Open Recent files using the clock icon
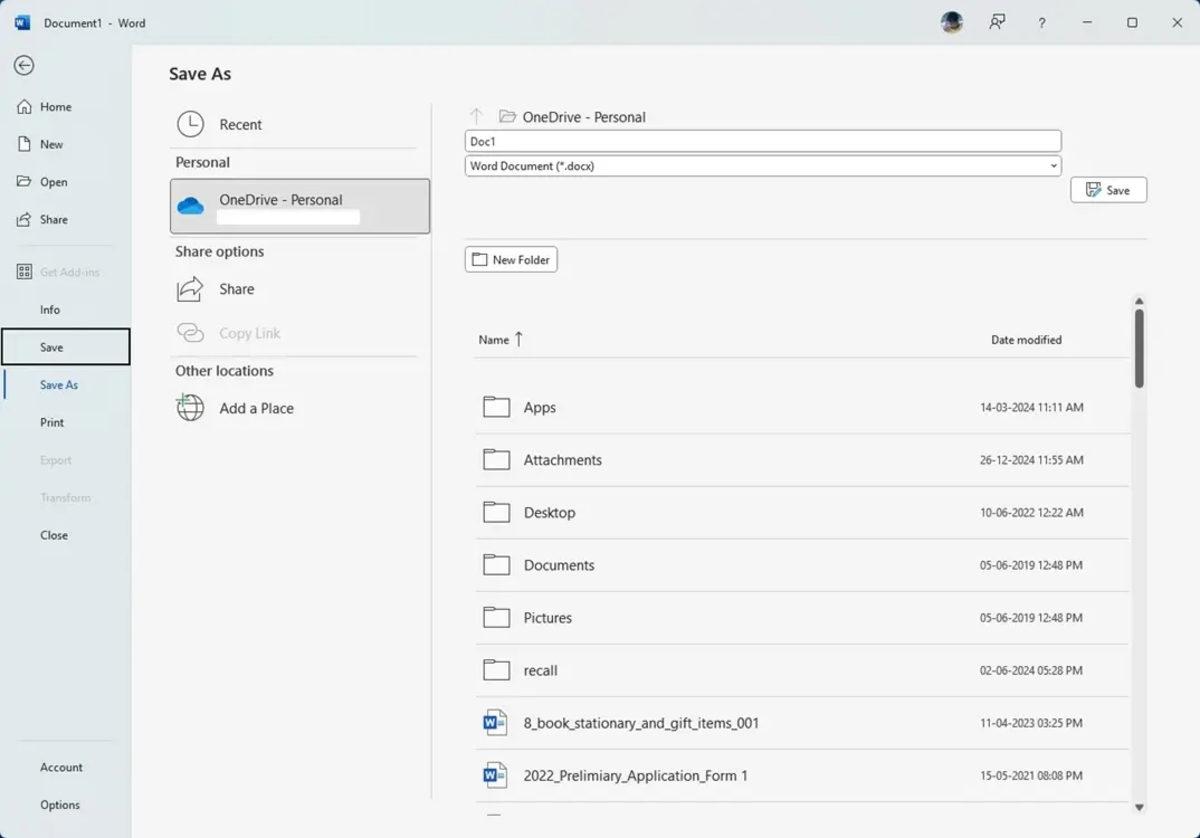The height and width of the screenshot is (838, 1200). pyautogui.click(x=190, y=124)
